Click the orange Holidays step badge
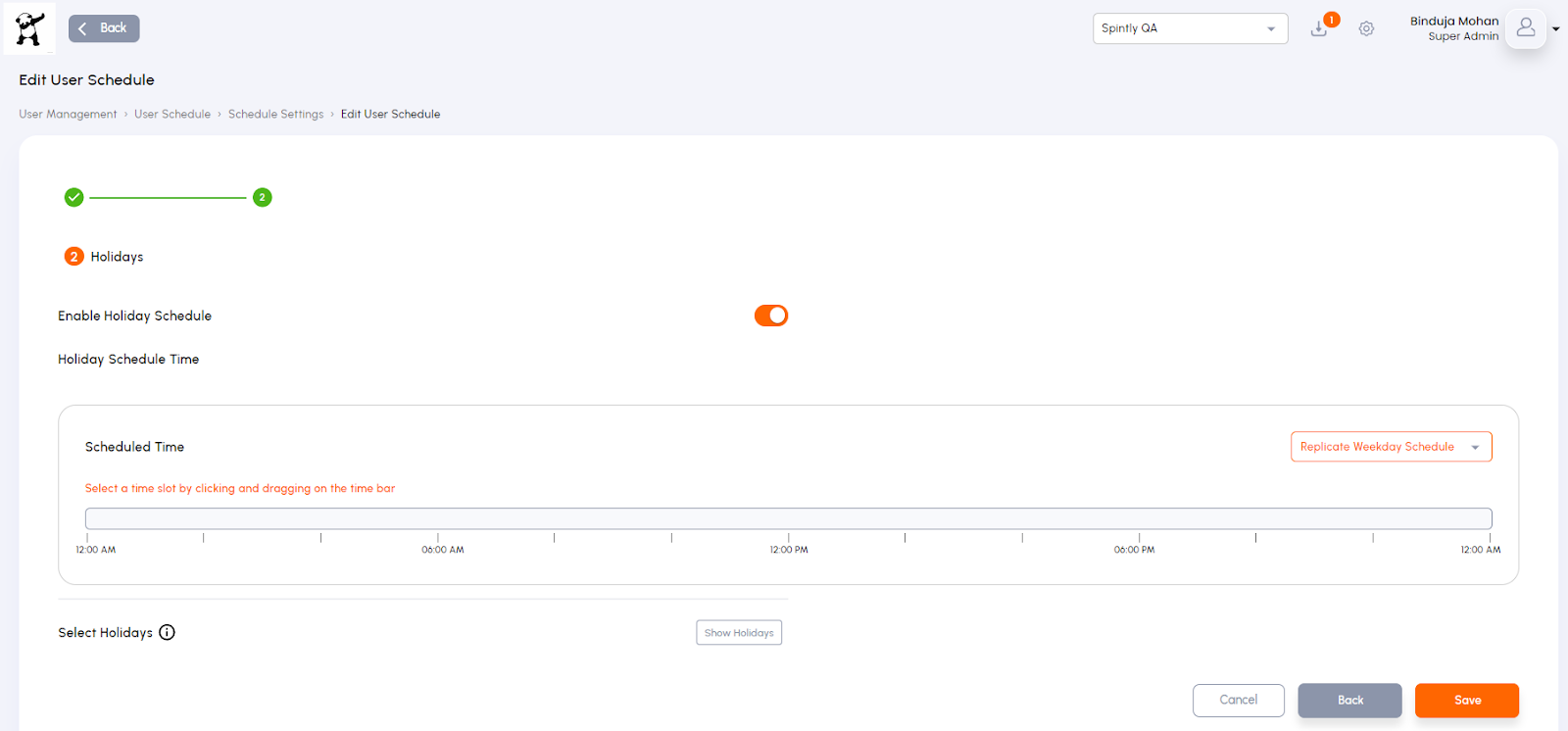 tap(73, 257)
